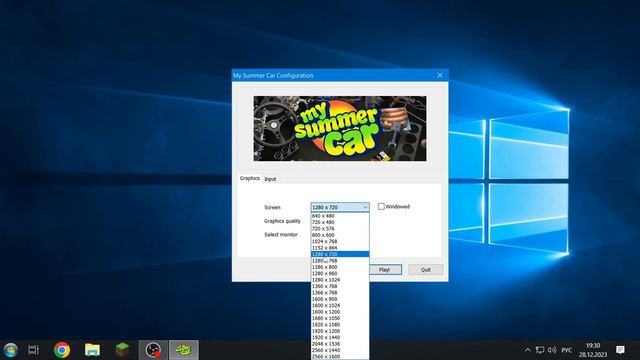Choose 2048 x 1536 resolution

pyautogui.click(x=340, y=344)
